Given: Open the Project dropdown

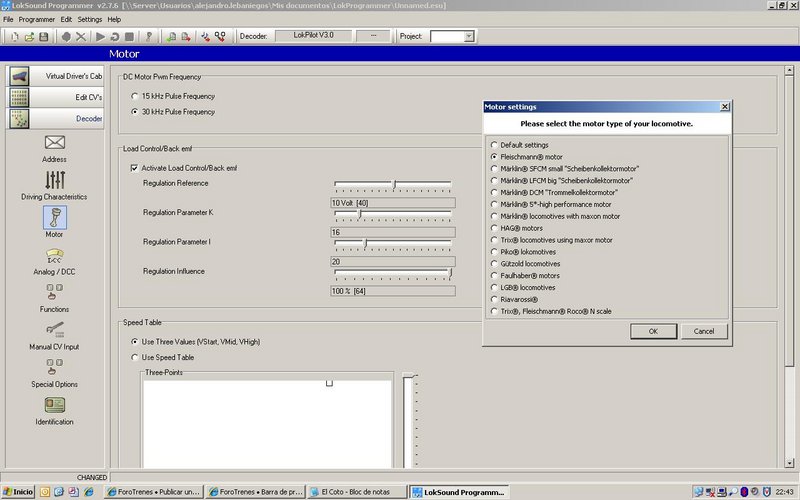Looking at the screenshot, I should pos(469,36).
